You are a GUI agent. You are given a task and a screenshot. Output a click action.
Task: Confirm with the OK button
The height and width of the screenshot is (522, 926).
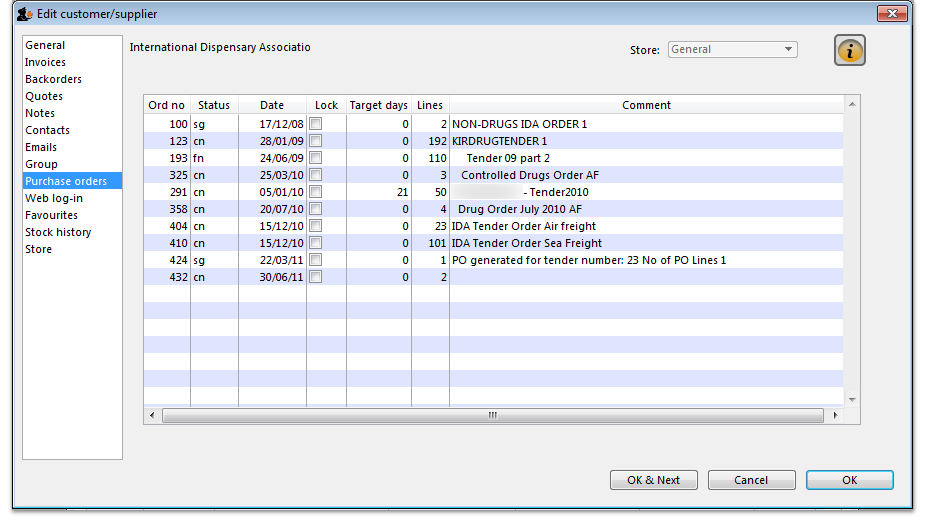849,480
